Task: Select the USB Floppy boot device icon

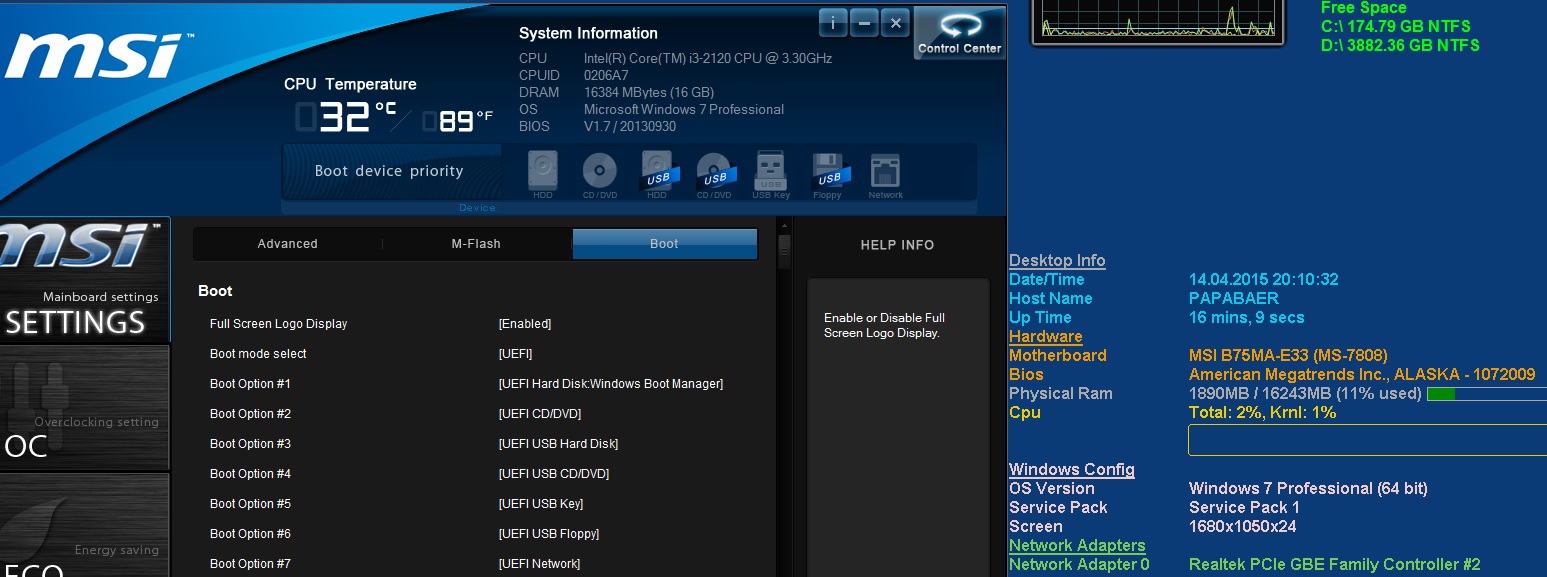Action: (827, 171)
